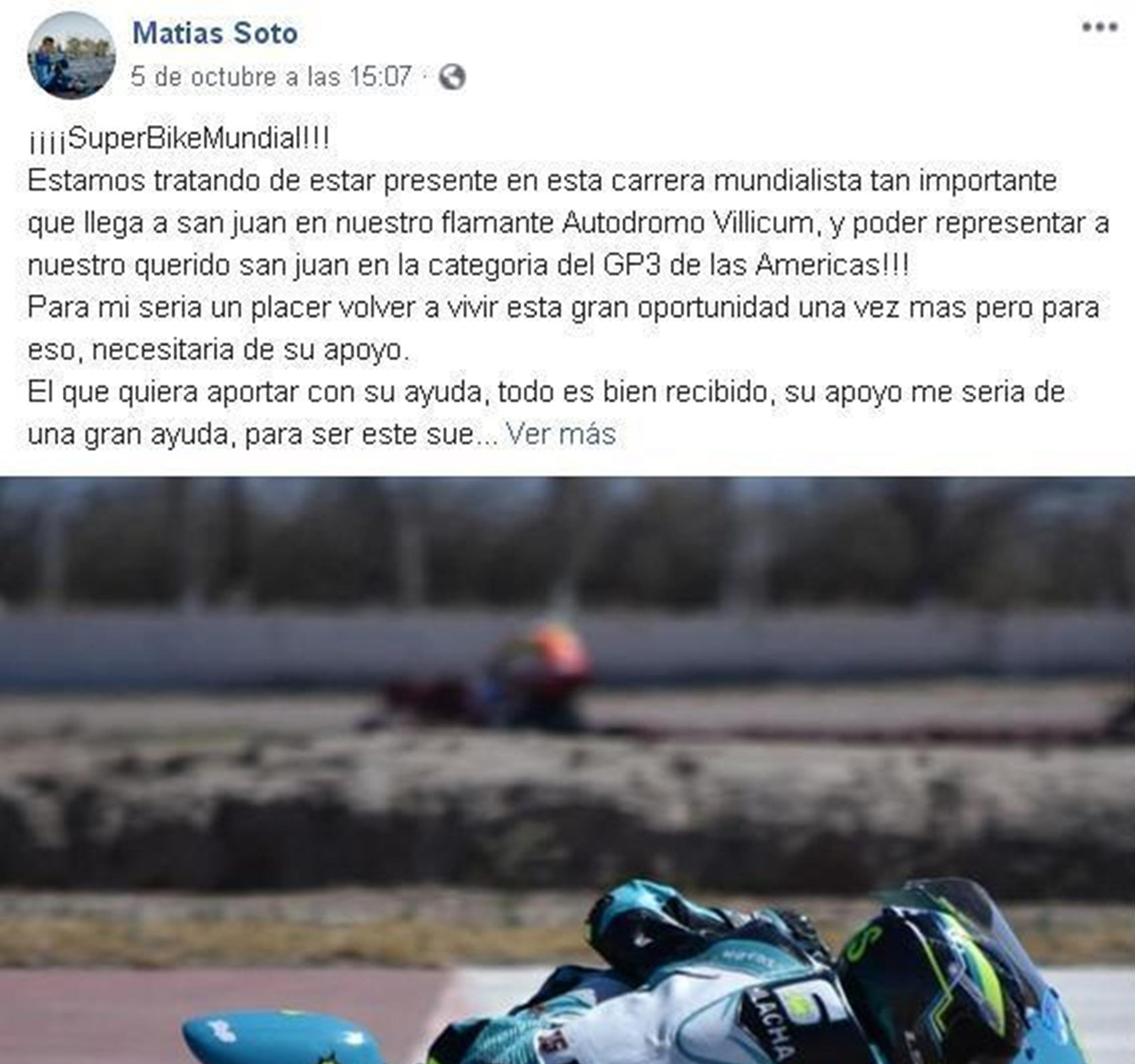Open the three-dot post options menu
The height and width of the screenshot is (1064, 1135).
pos(1100,27)
